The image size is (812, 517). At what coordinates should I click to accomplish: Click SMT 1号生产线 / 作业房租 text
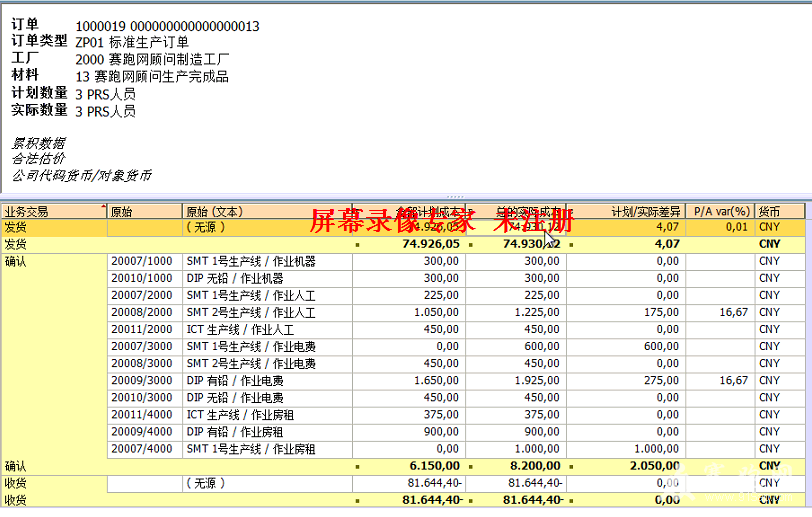click(x=251, y=449)
